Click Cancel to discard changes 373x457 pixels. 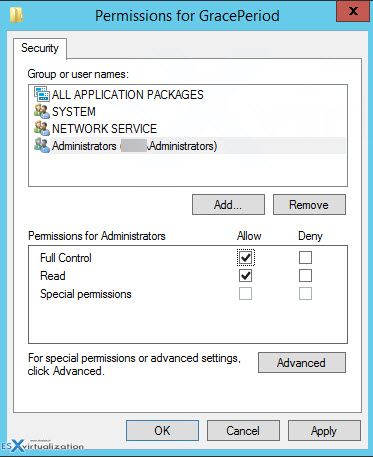(x=243, y=431)
